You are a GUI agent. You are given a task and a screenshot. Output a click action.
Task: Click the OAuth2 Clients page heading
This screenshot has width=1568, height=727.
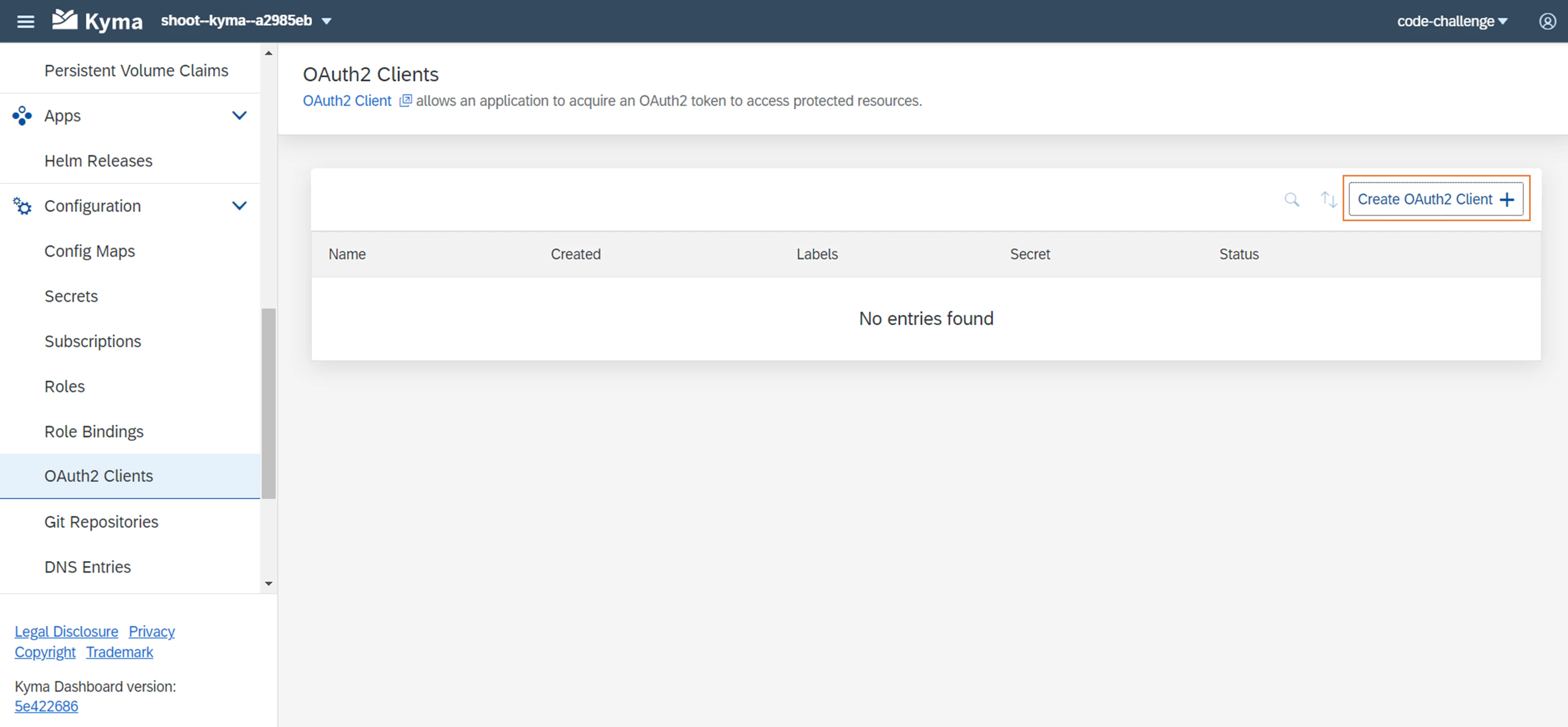point(371,74)
